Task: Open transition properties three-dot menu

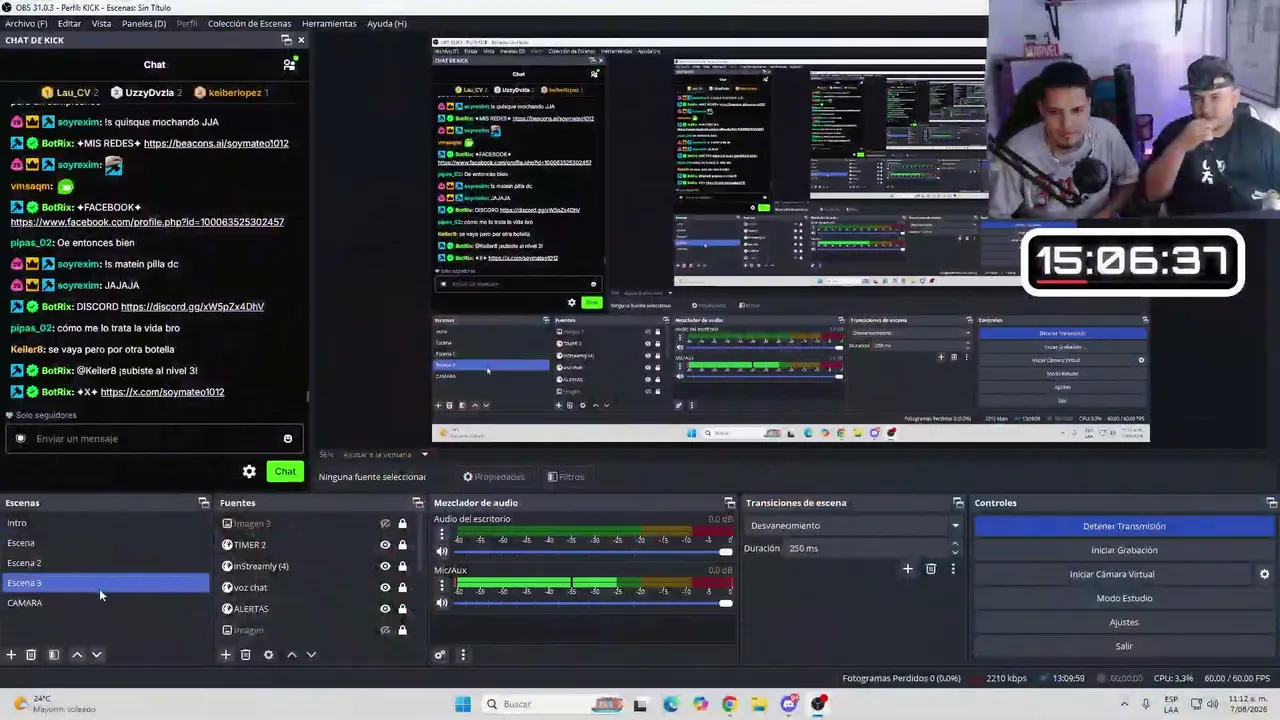Action: 953,569
